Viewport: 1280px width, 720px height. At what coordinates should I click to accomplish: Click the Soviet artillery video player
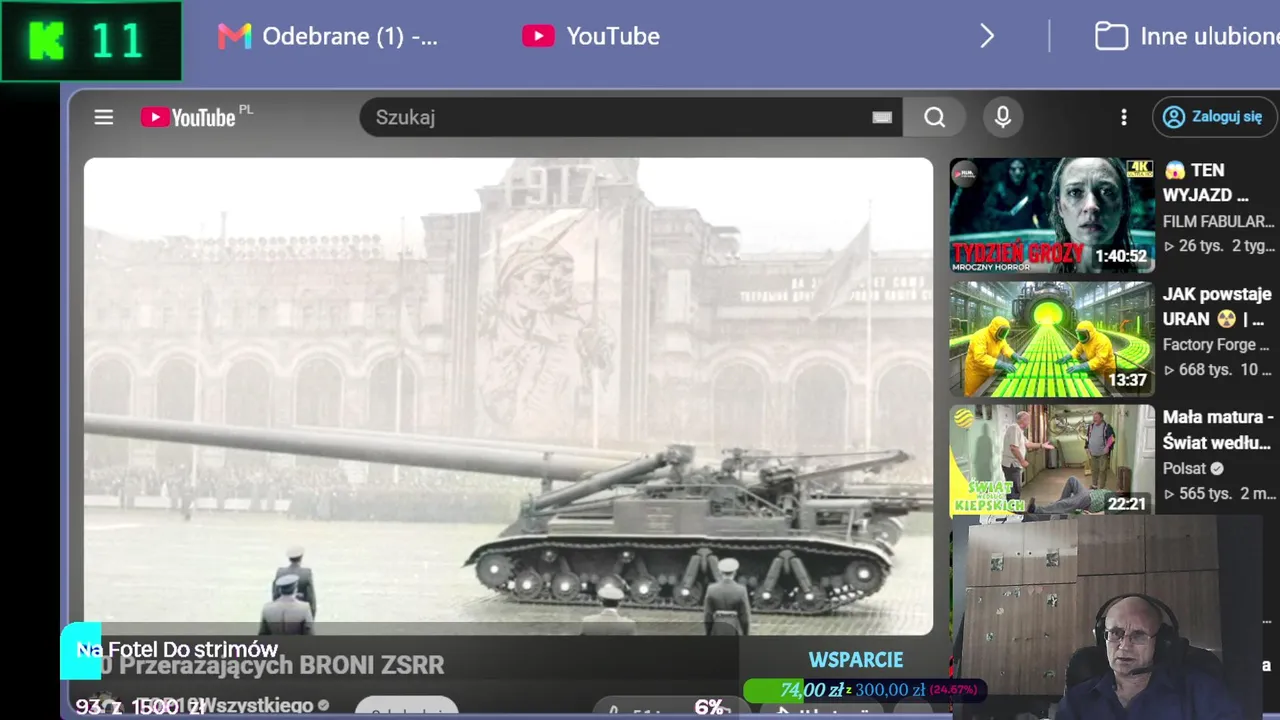click(508, 397)
